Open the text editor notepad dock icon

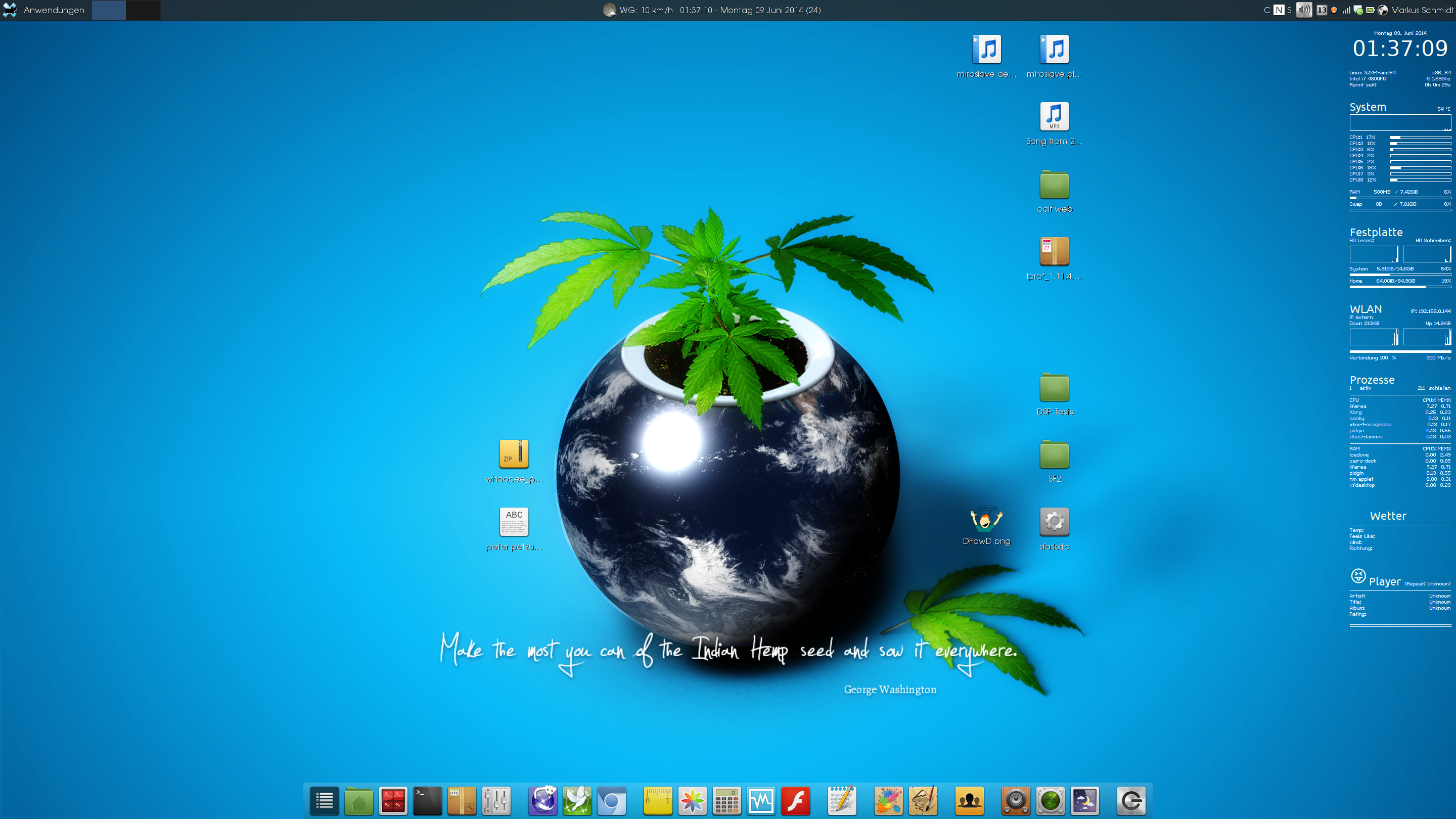(842, 800)
